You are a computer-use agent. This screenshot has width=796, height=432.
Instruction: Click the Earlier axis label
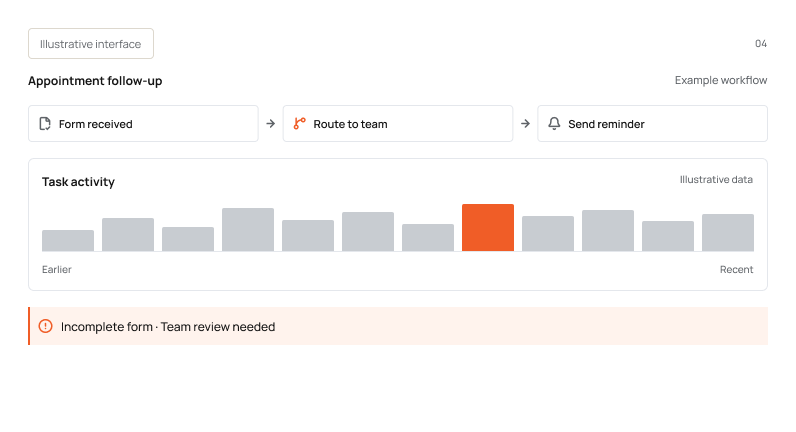click(x=57, y=270)
